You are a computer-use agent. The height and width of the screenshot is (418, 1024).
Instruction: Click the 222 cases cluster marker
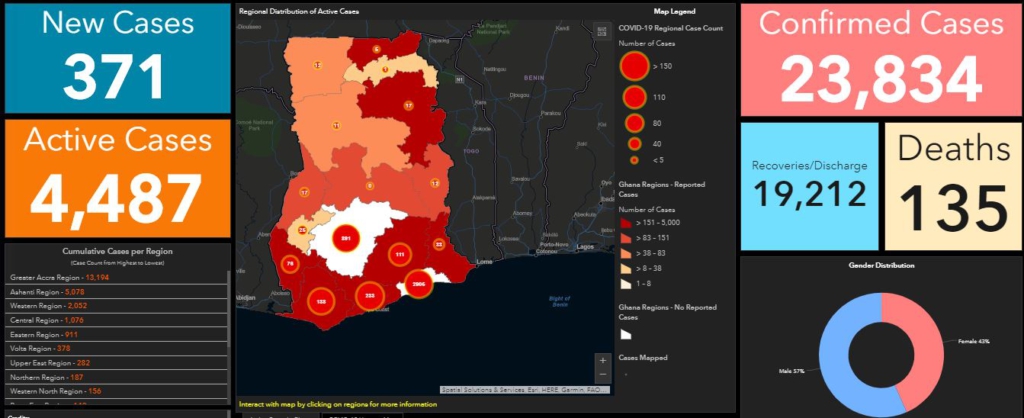pos(369,295)
